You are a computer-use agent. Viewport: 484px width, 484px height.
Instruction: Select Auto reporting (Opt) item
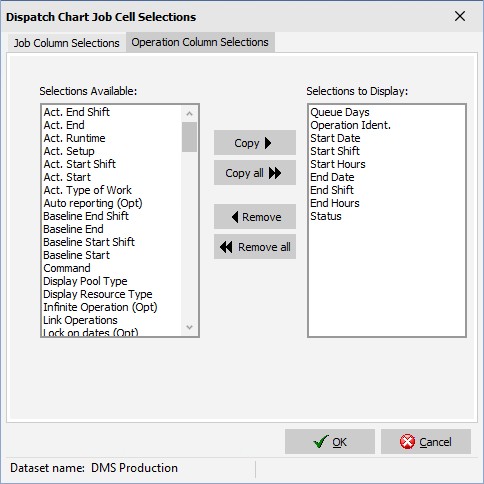(x=93, y=203)
